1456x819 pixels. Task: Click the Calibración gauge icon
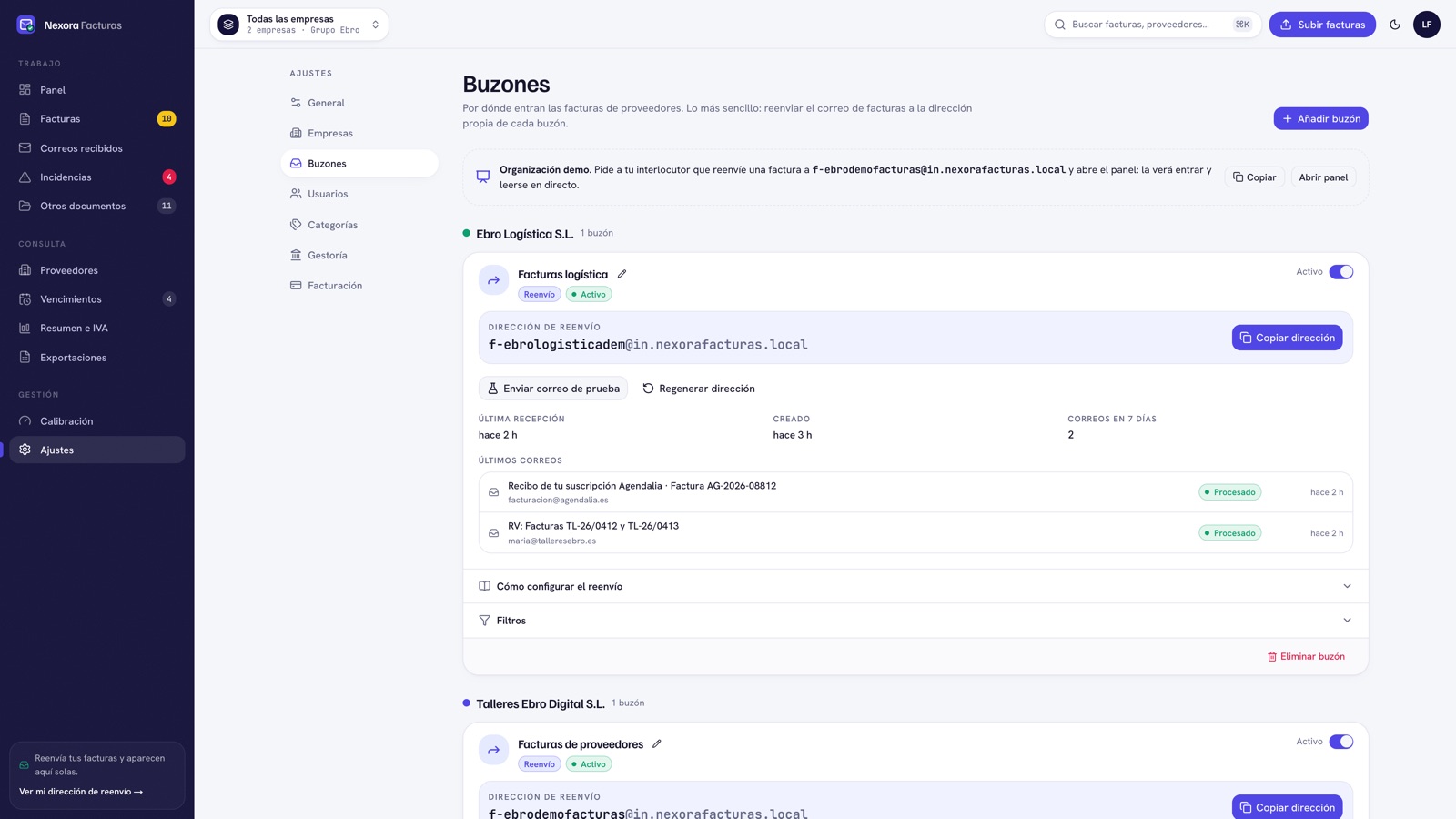point(25,420)
